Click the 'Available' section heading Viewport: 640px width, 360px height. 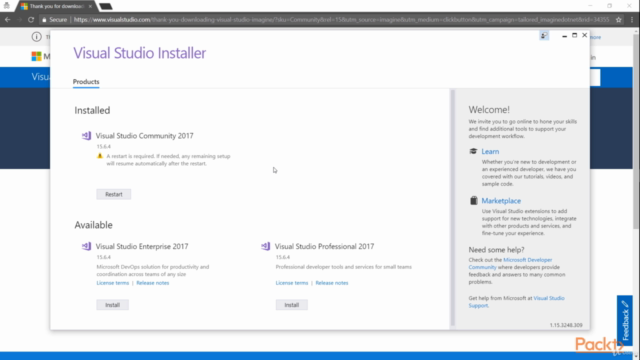pyautogui.click(x=93, y=225)
